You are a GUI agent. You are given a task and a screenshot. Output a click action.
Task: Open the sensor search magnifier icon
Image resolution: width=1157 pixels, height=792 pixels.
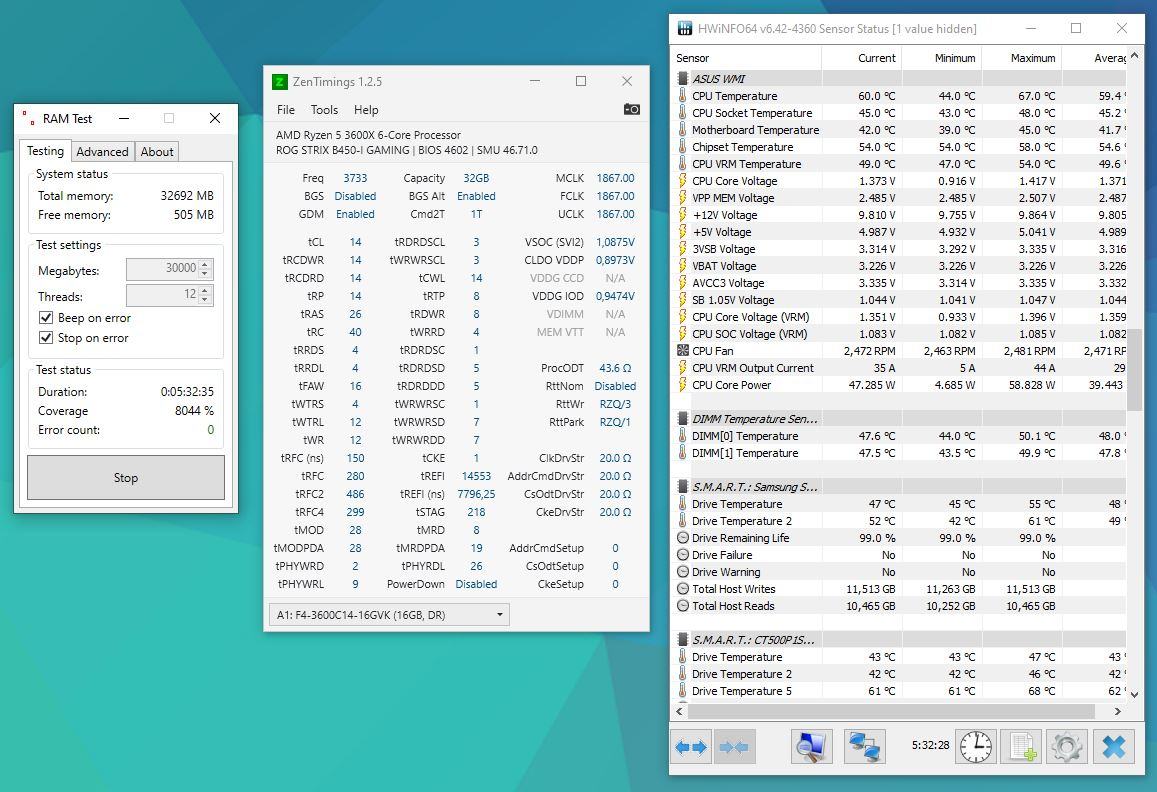(811, 746)
